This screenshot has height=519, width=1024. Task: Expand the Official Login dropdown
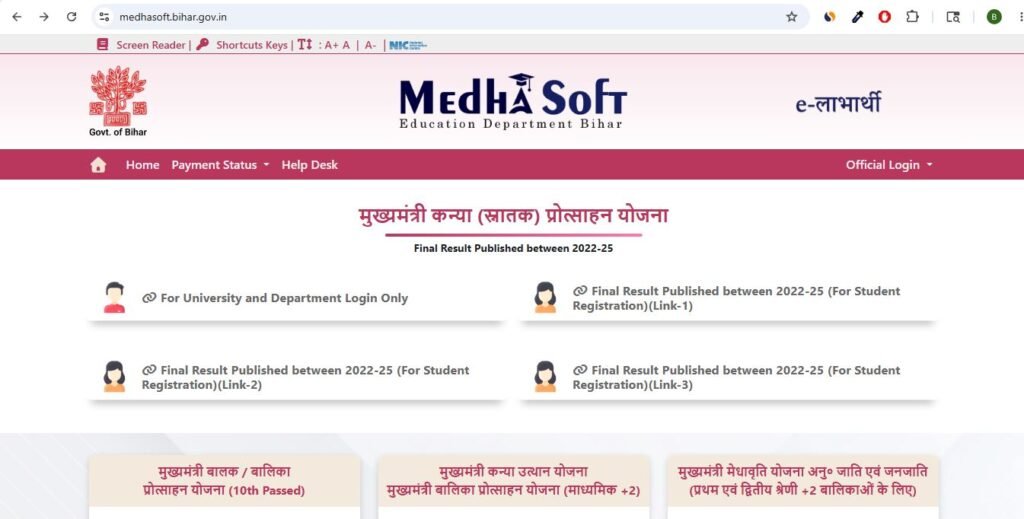tap(889, 165)
